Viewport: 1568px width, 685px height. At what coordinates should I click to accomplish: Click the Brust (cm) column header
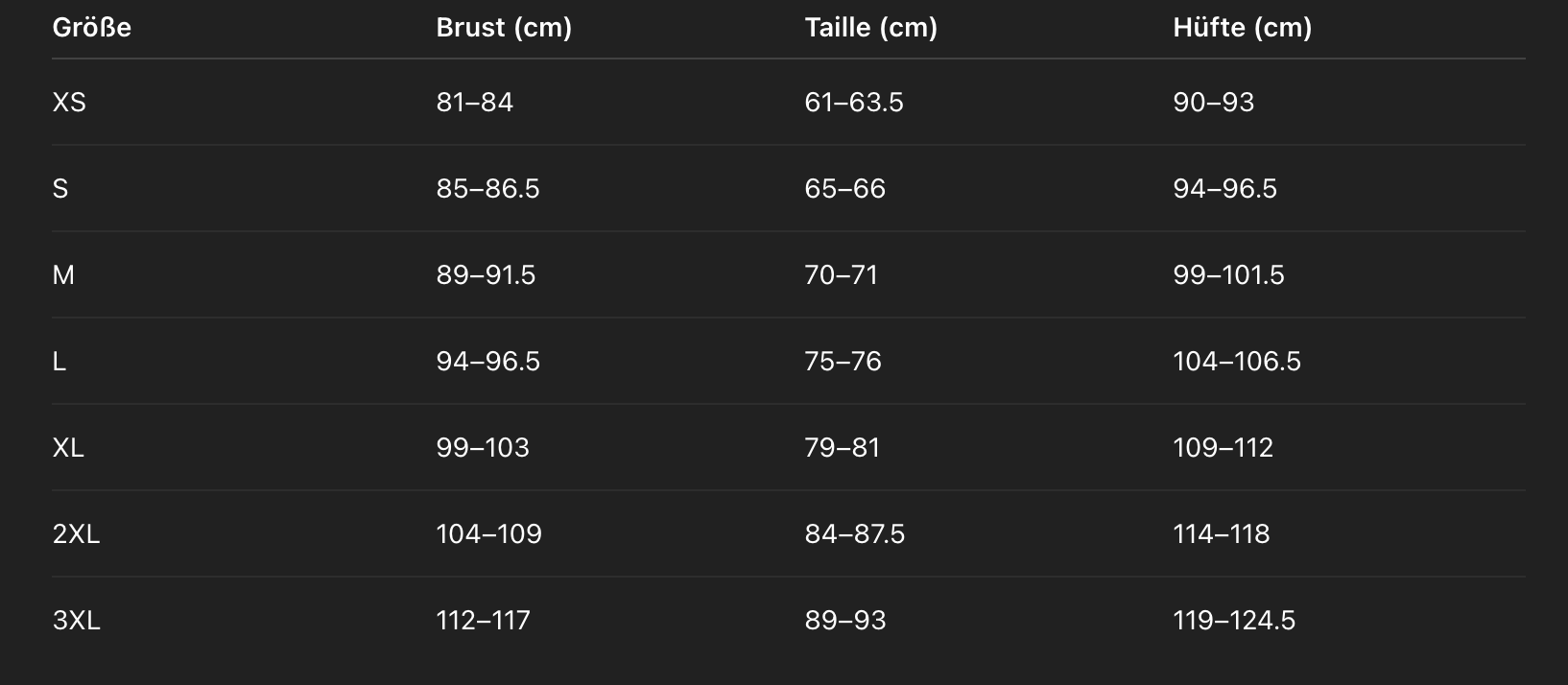coord(504,28)
